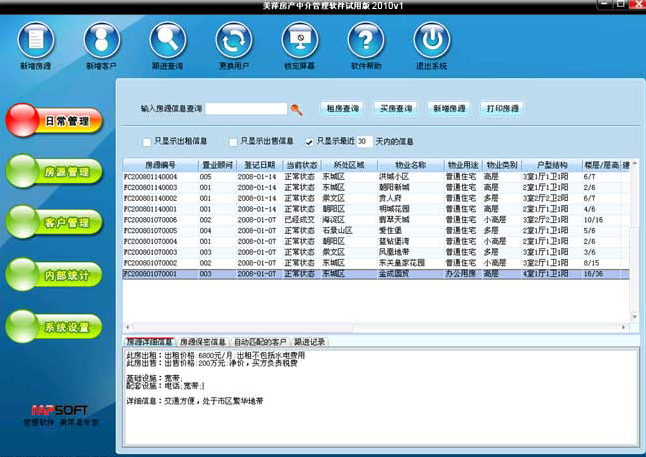This screenshot has width=646, height=457.
Task: Open the 房源管理 sidebar section
Action: point(54,171)
